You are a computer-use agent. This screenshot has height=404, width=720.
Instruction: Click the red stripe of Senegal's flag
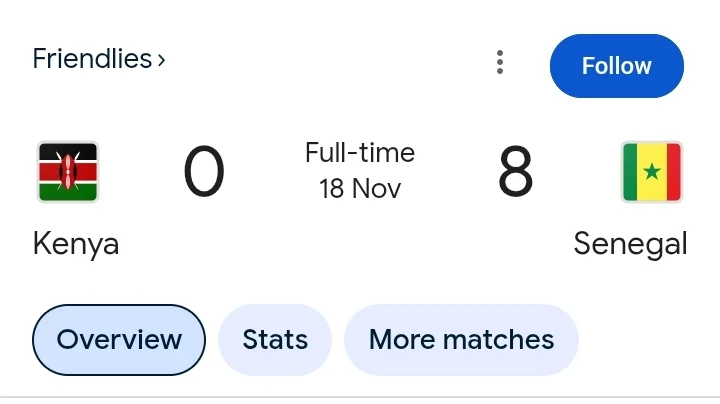pos(671,172)
